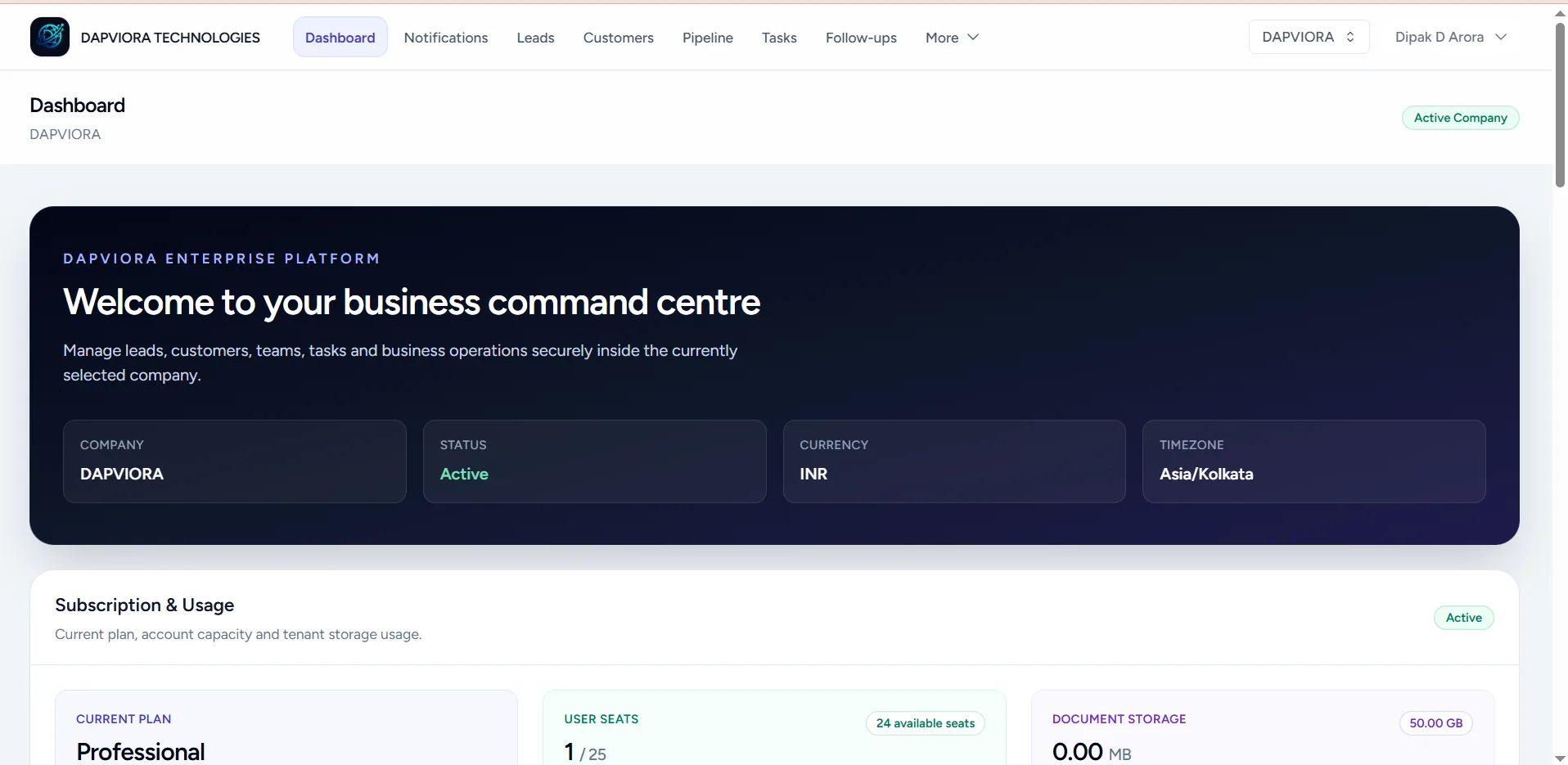The height and width of the screenshot is (765, 1568).
Task: Click the scrollbar down arrow
Action: pyautogui.click(x=1560, y=758)
